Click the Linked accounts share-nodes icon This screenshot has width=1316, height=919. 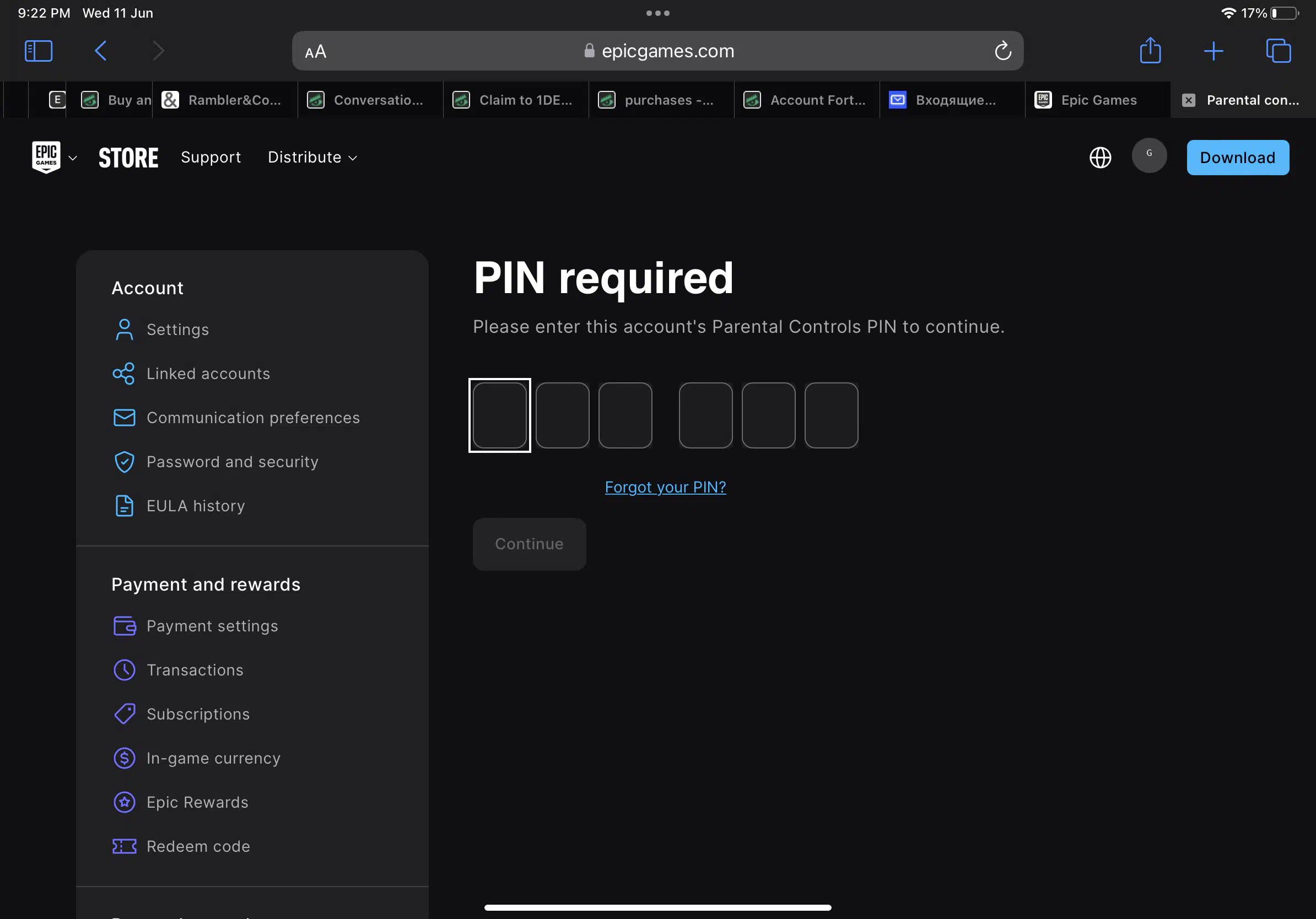(124, 374)
